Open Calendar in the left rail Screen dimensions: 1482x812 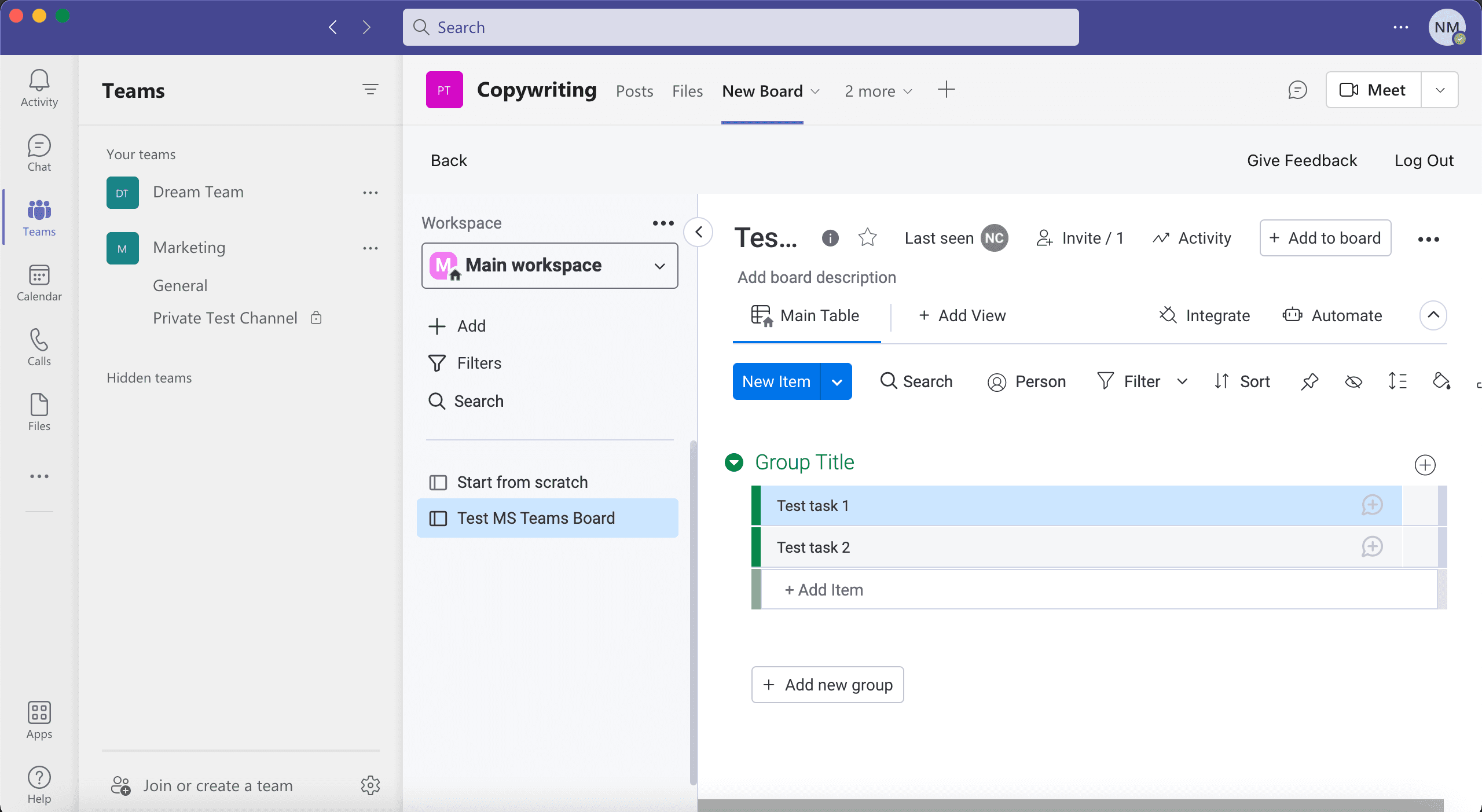[39, 282]
